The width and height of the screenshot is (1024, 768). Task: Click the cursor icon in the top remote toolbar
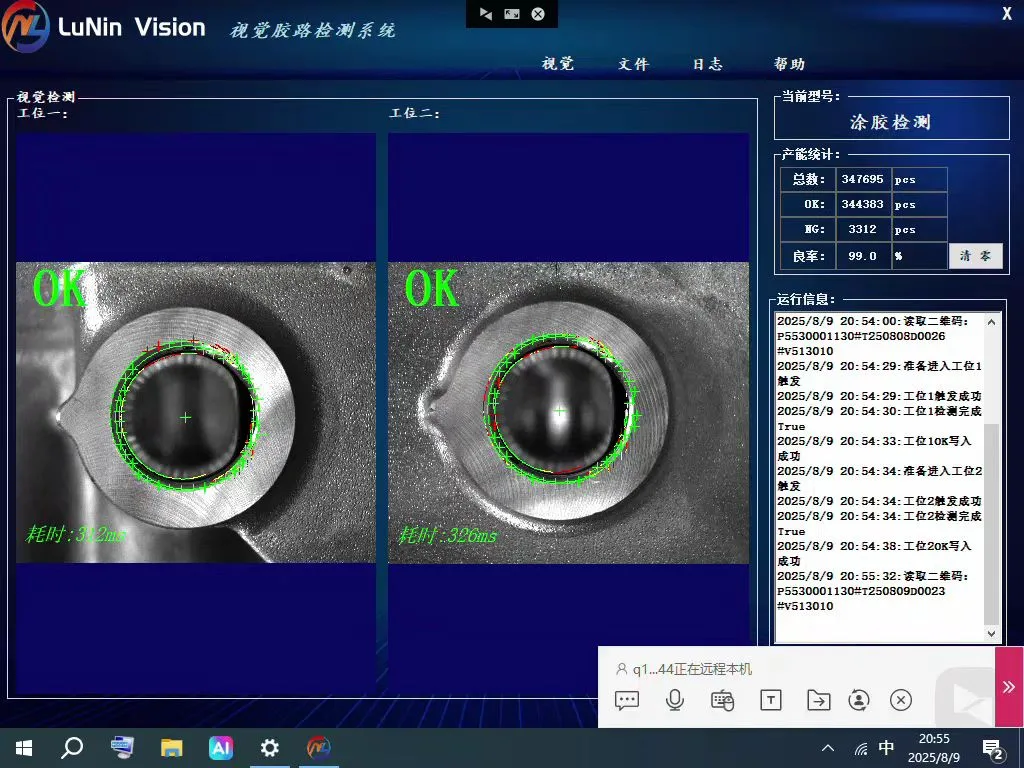(485, 14)
